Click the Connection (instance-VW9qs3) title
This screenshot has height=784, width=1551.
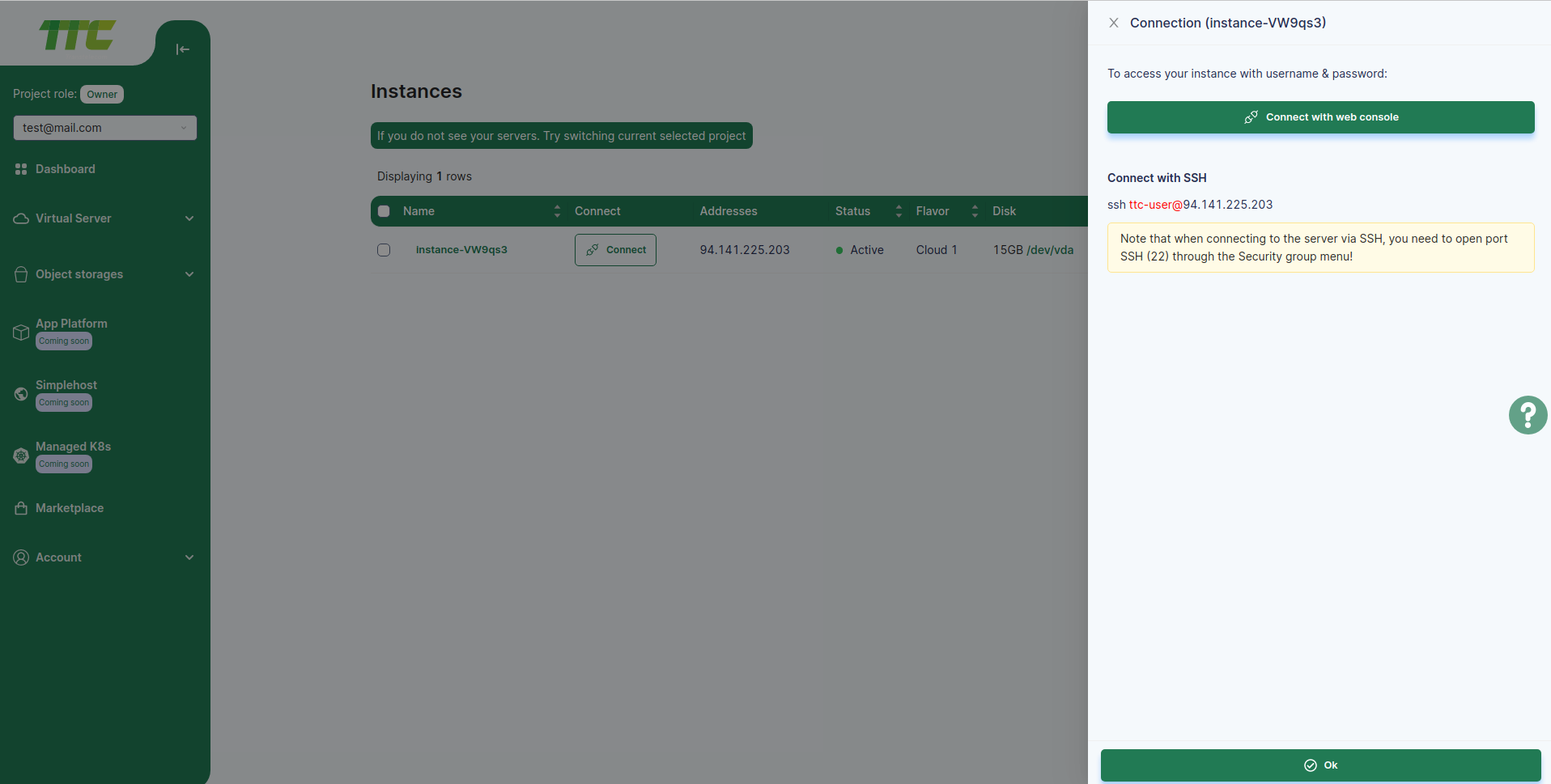click(x=1228, y=23)
